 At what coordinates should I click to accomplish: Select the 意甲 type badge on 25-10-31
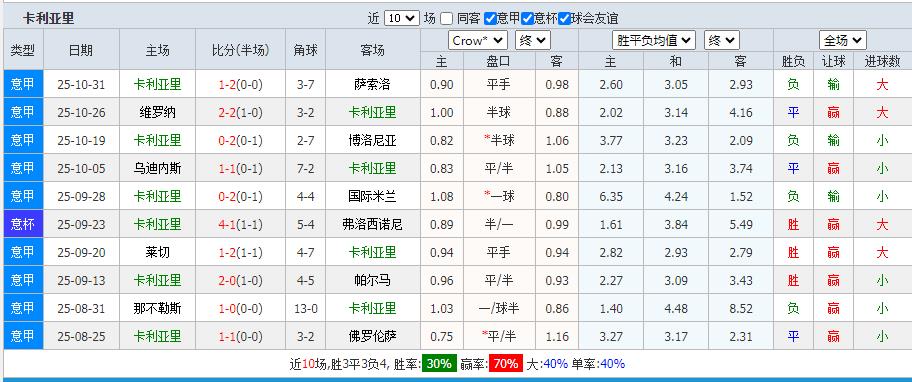[23, 84]
